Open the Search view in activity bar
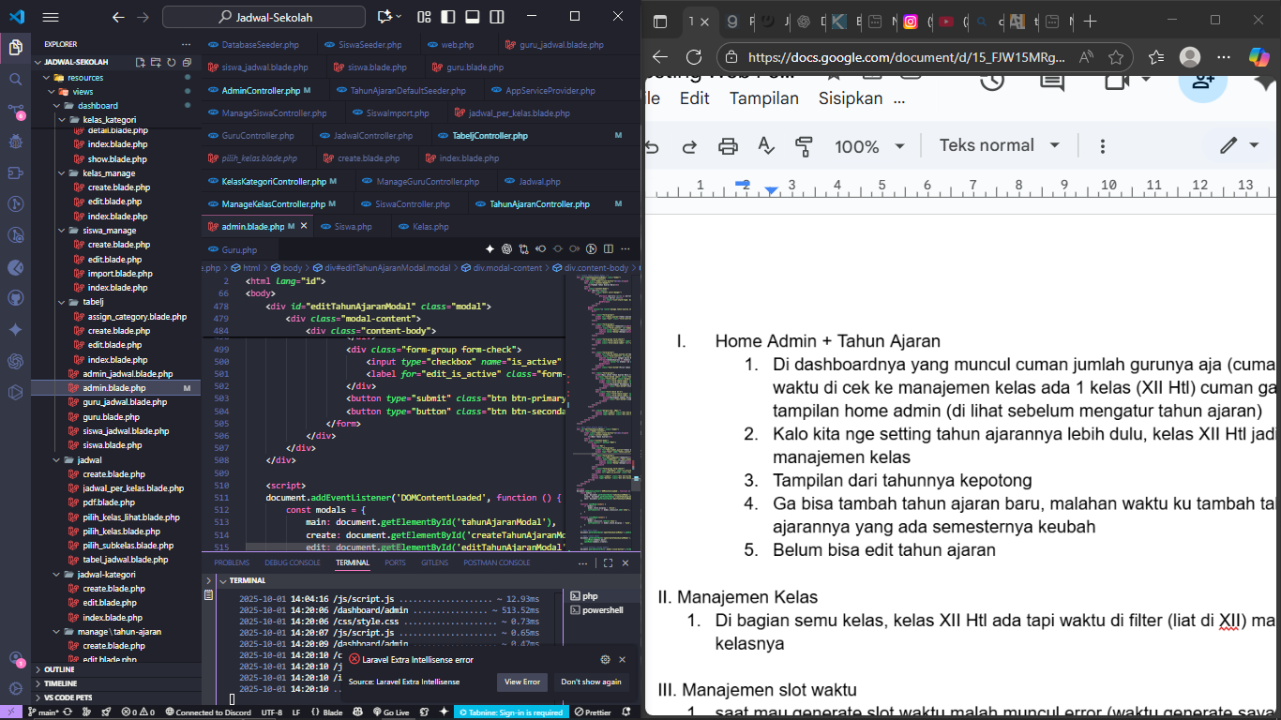The width and height of the screenshot is (1281, 720). click(x=15, y=79)
